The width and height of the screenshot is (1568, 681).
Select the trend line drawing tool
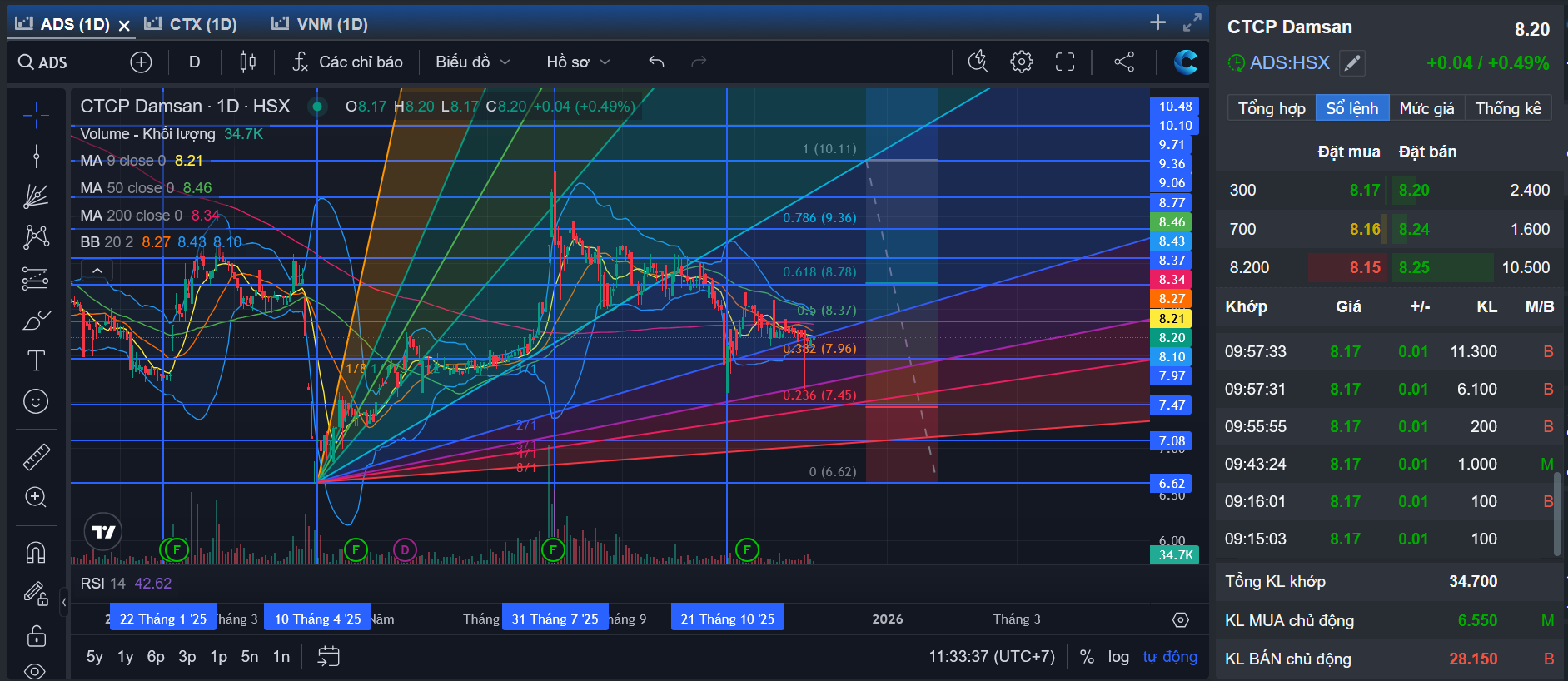[x=36, y=156]
